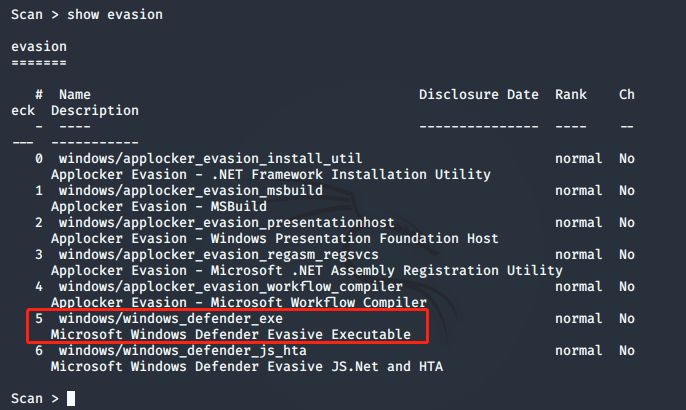The width and height of the screenshot is (686, 410).
Task: Click the 'show evasion' command text
Action: (x=115, y=14)
